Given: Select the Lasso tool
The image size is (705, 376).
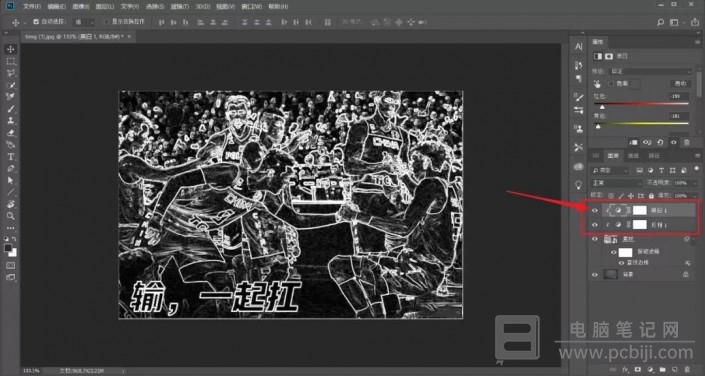Looking at the screenshot, I should tap(10, 73).
